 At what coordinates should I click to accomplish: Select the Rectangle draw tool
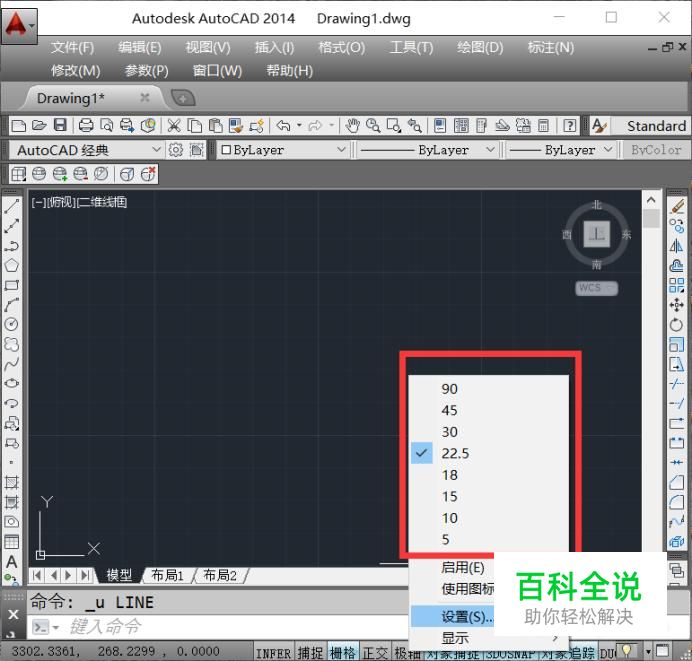(11, 285)
